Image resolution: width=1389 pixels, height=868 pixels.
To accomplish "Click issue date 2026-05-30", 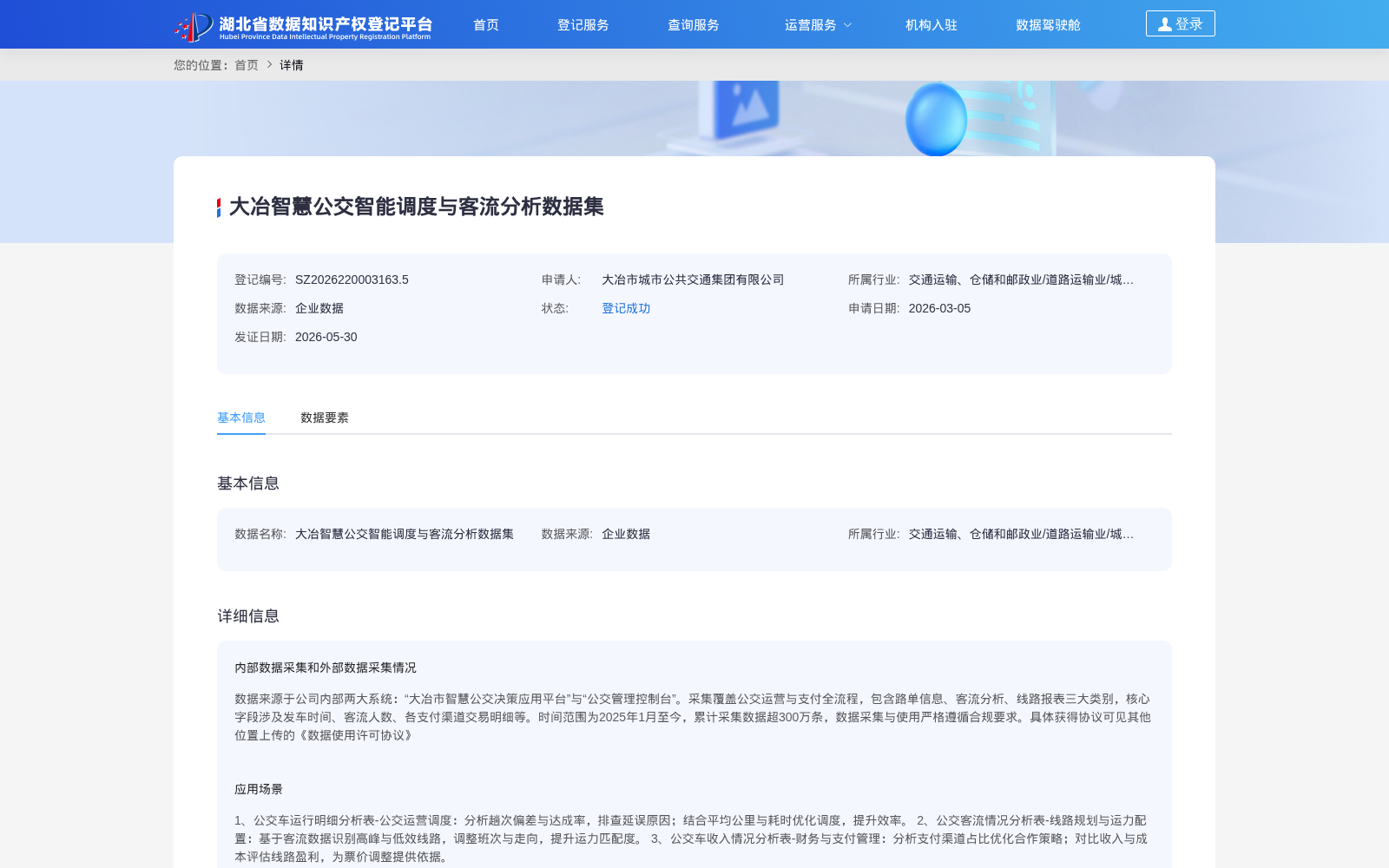I will point(326,337).
